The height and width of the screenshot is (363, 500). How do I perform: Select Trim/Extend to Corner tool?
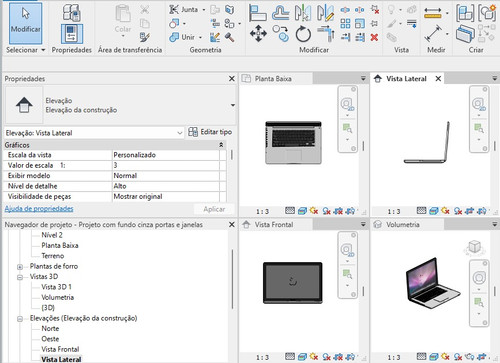click(x=325, y=34)
